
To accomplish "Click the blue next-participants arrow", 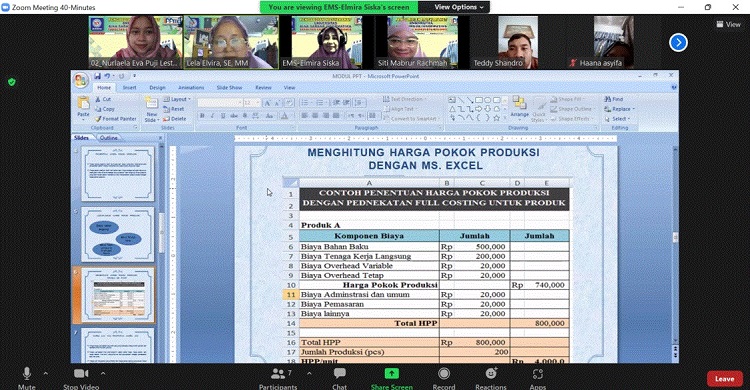I will pyautogui.click(x=678, y=43).
